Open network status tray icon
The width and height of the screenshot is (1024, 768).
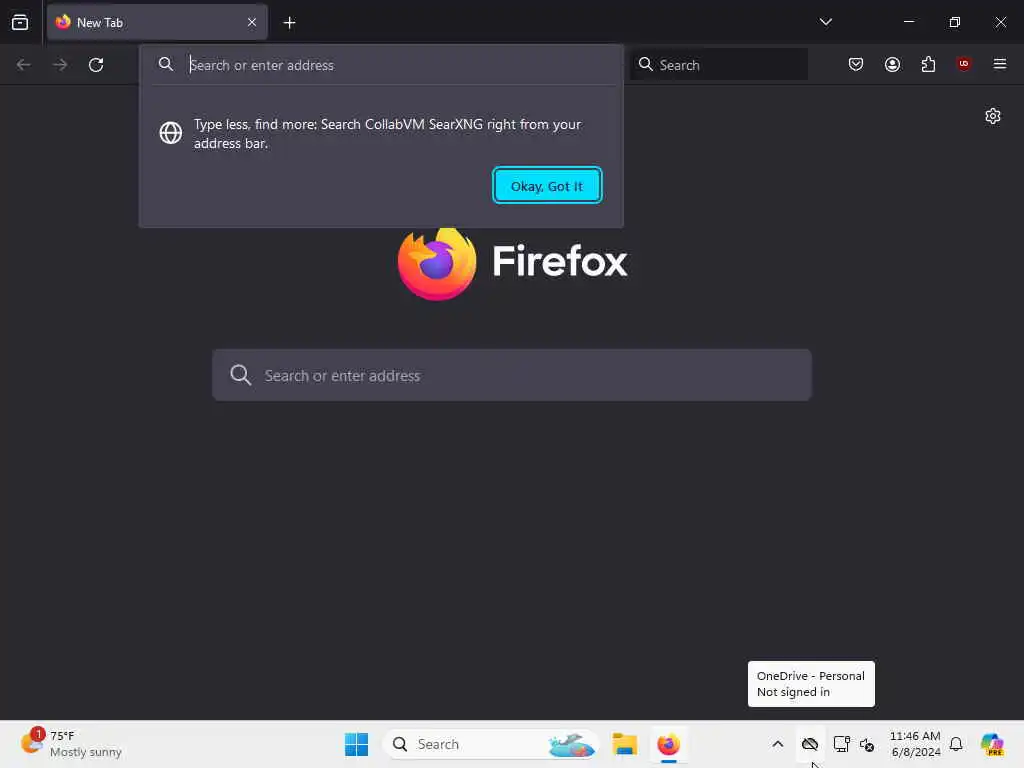point(841,744)
